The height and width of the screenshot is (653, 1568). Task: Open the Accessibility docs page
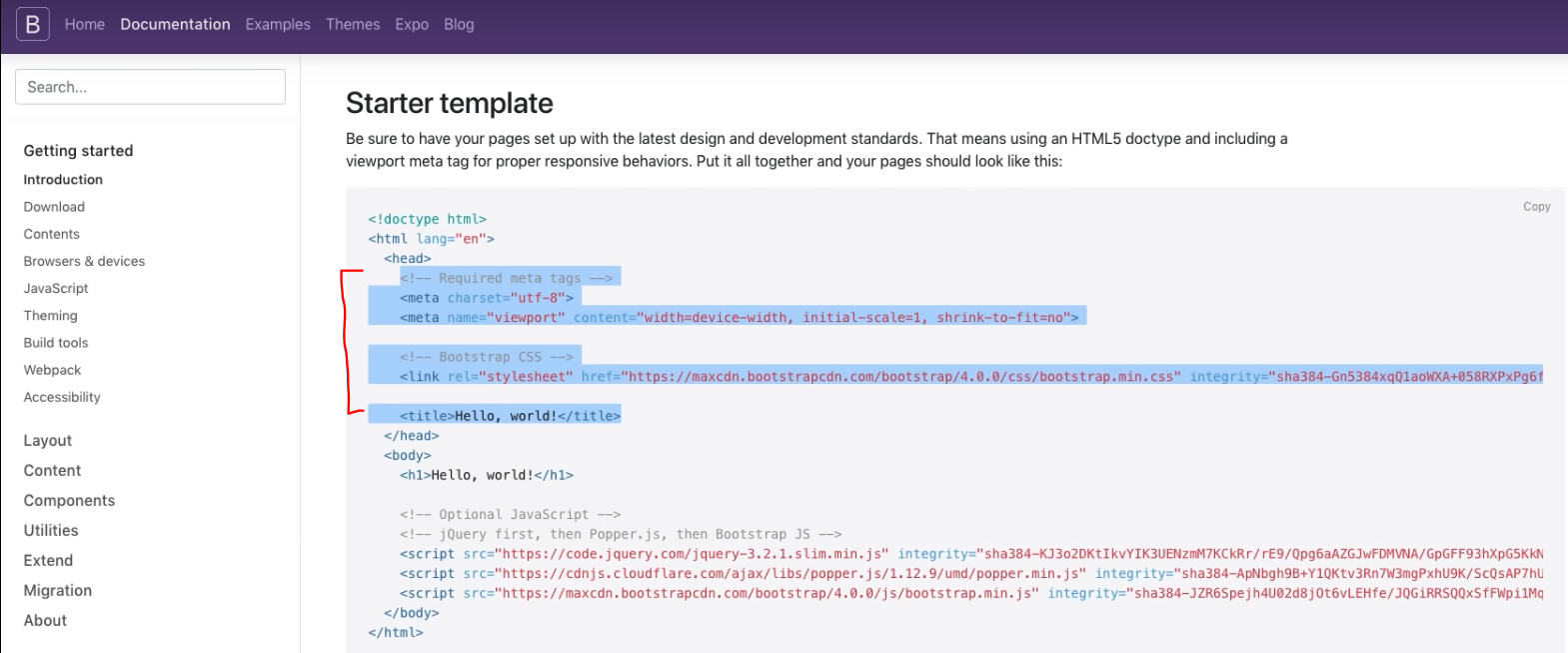click(62, 397)
